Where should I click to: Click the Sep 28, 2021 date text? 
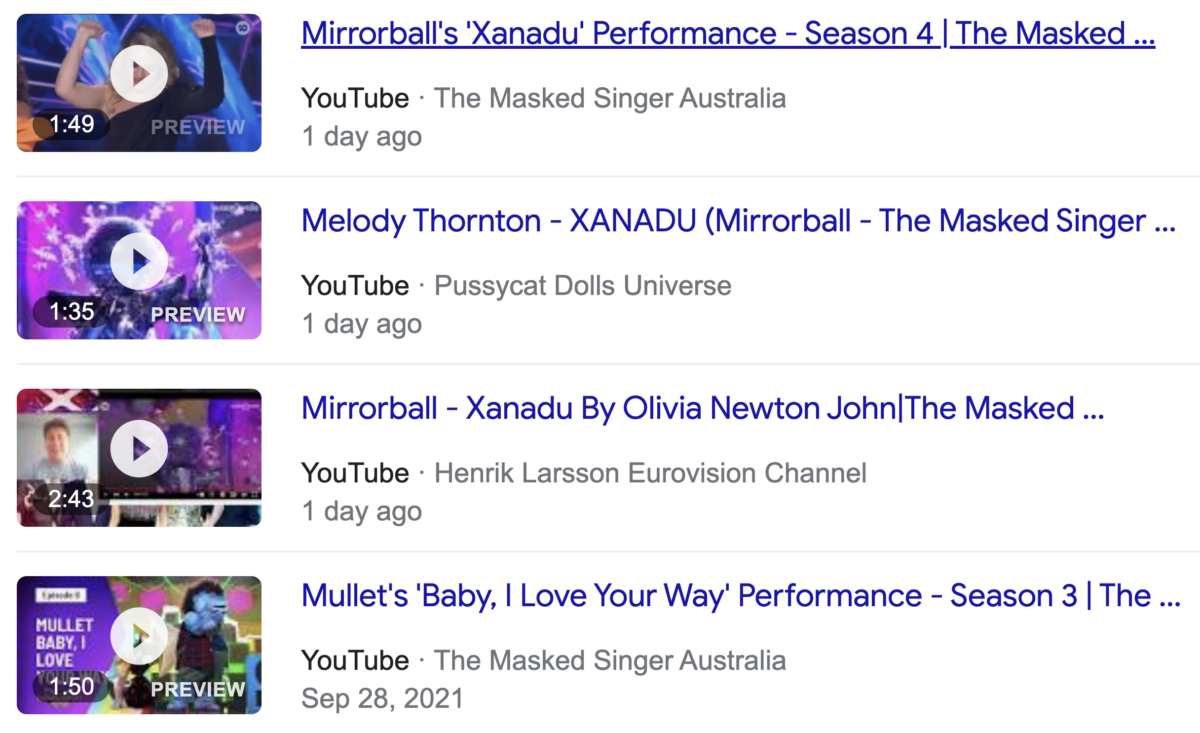click(383, 698)
